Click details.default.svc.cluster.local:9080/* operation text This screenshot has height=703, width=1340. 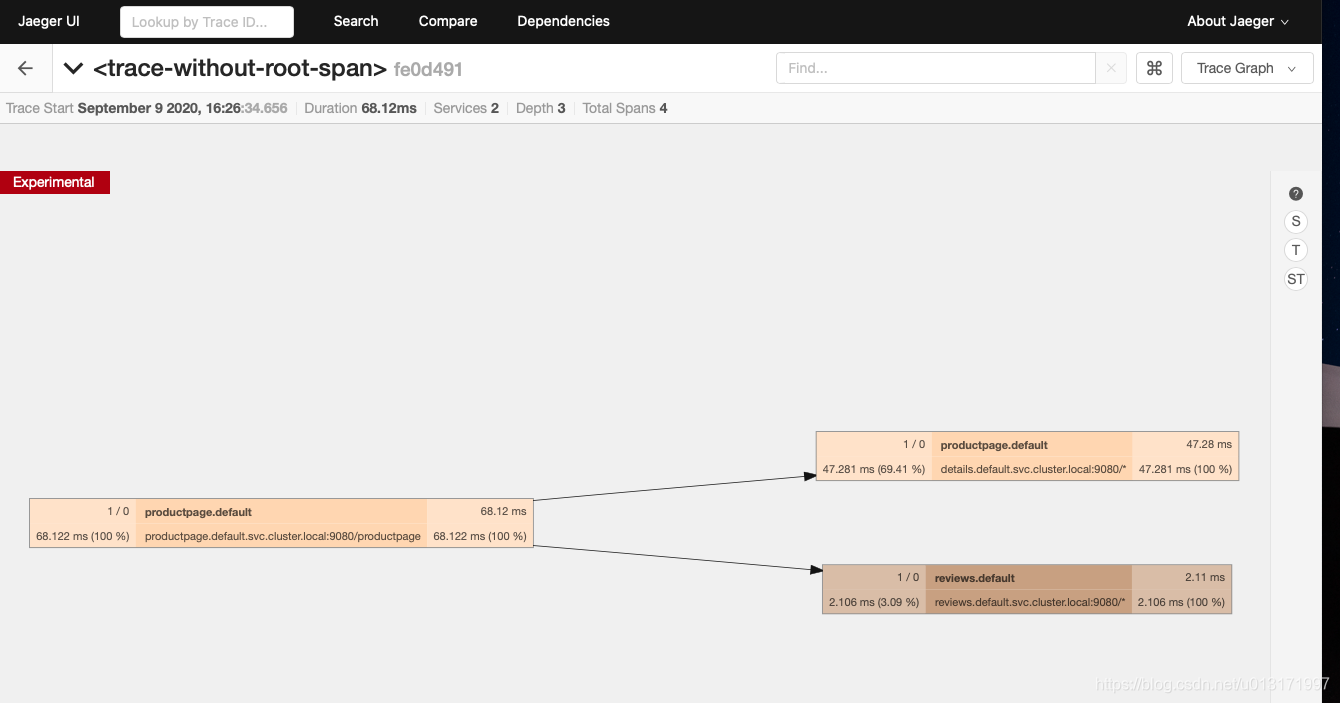tap(1033, 469)
